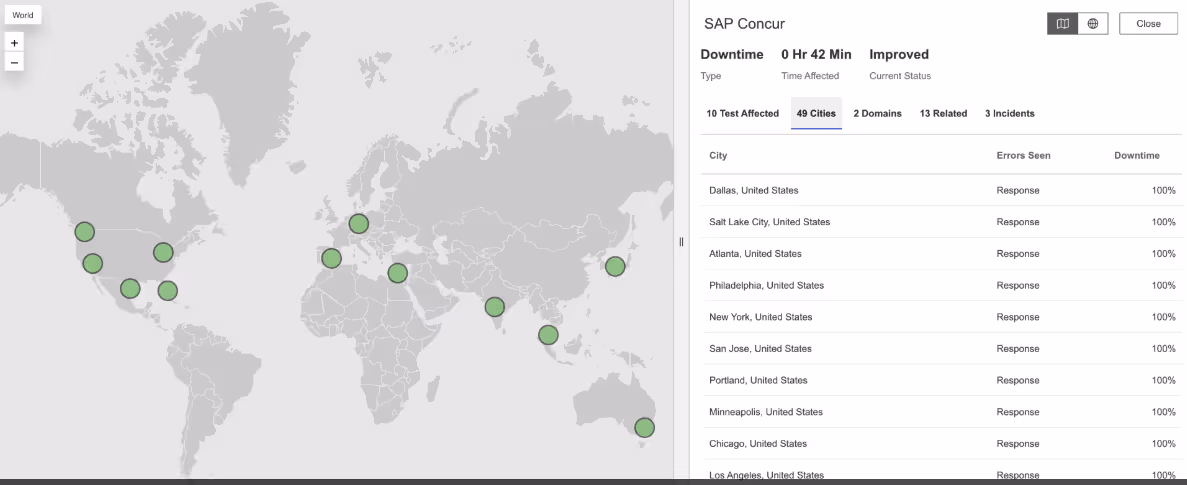Click the Downtime type value

tap(731, 54)
